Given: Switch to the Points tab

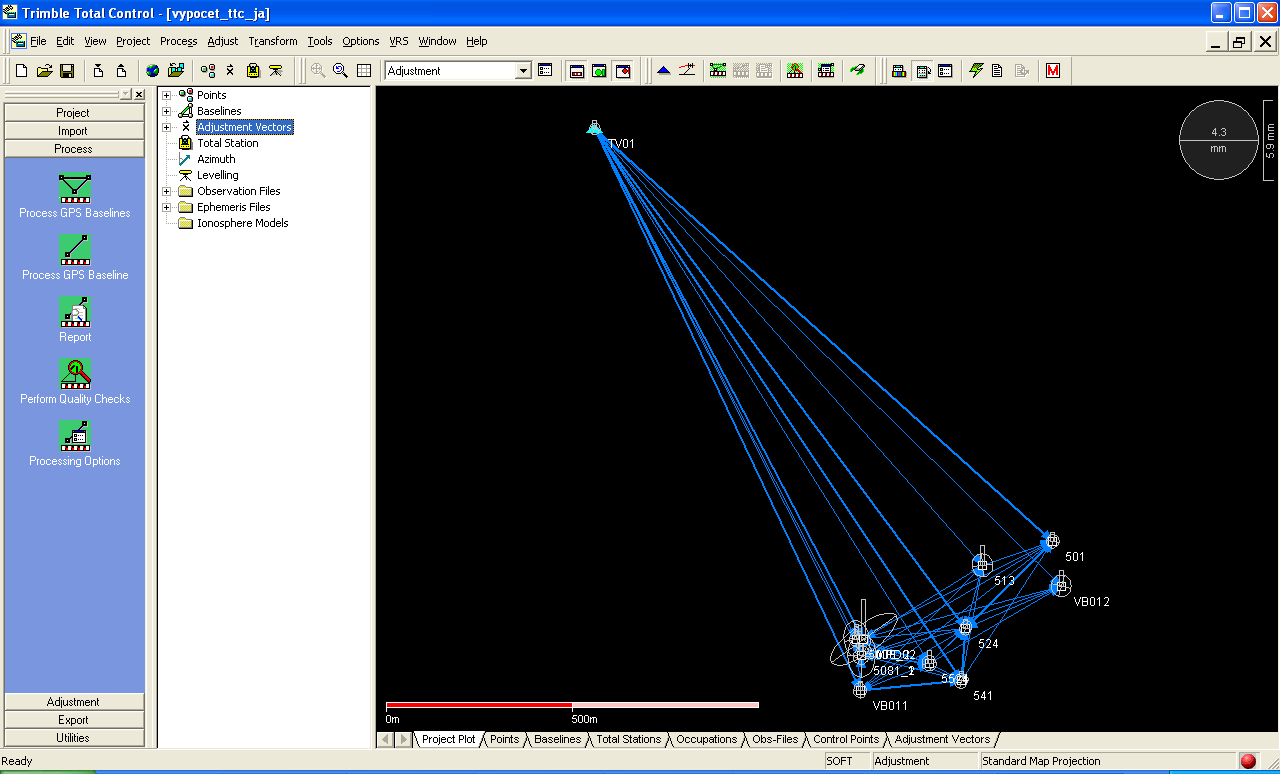Looking at the screenshot, I should pyautogui.click(x=504, y=739).
